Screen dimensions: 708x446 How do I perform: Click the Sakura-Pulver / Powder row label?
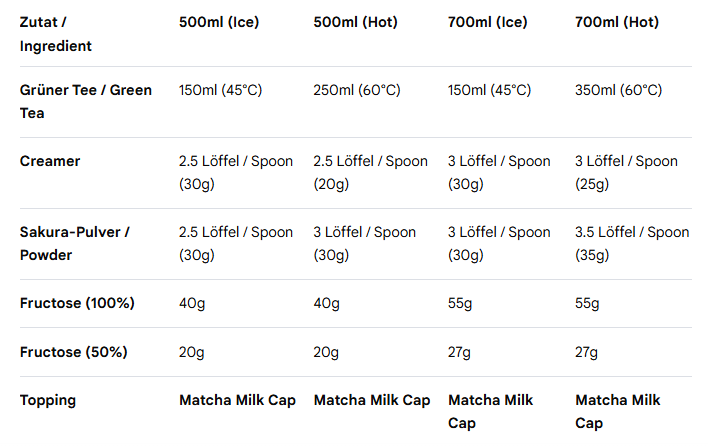75,243
